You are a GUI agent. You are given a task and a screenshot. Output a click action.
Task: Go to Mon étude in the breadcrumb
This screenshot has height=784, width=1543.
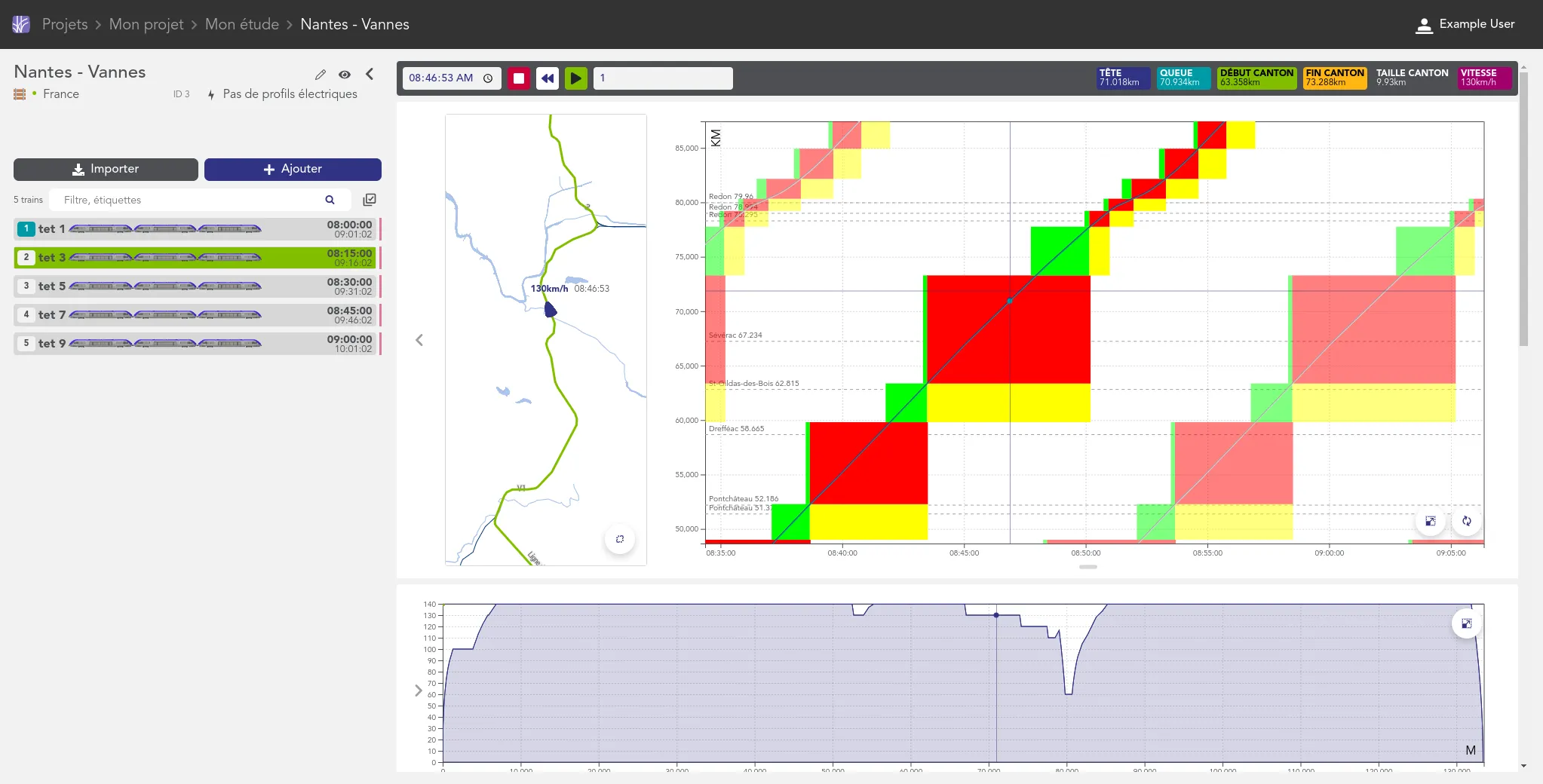point(242,24)
